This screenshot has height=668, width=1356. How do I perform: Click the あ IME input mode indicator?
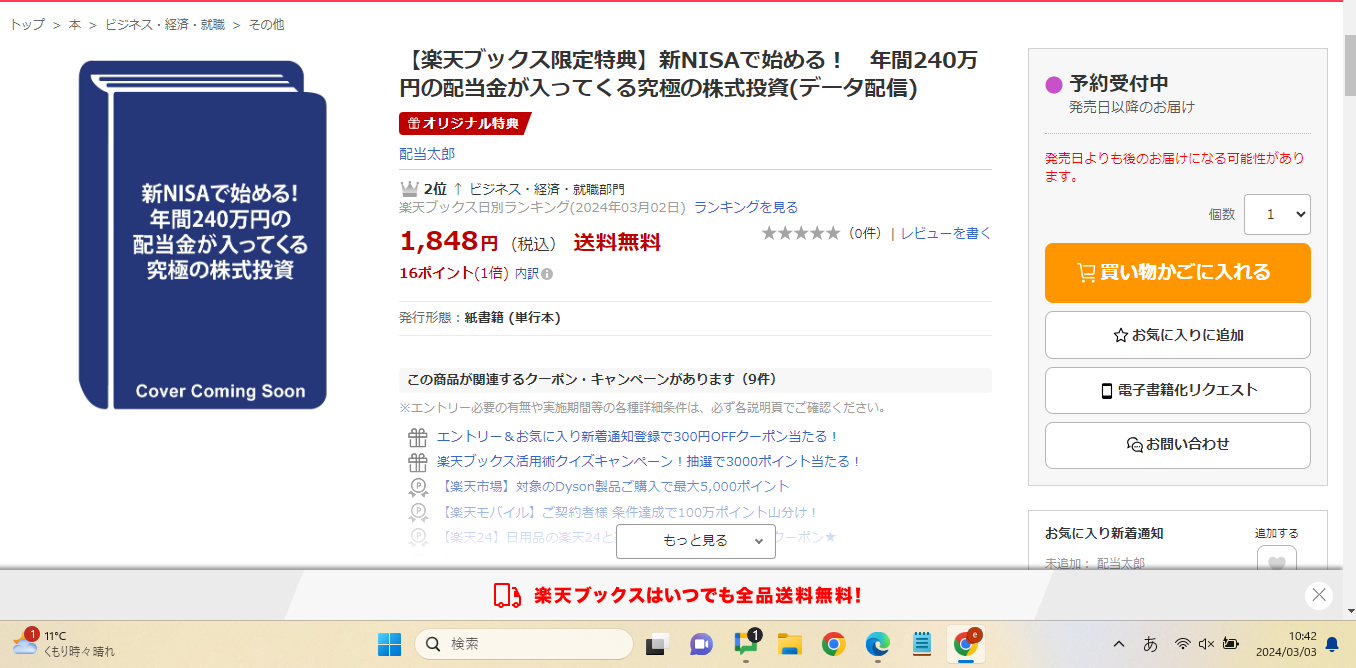pos(1150,644)
